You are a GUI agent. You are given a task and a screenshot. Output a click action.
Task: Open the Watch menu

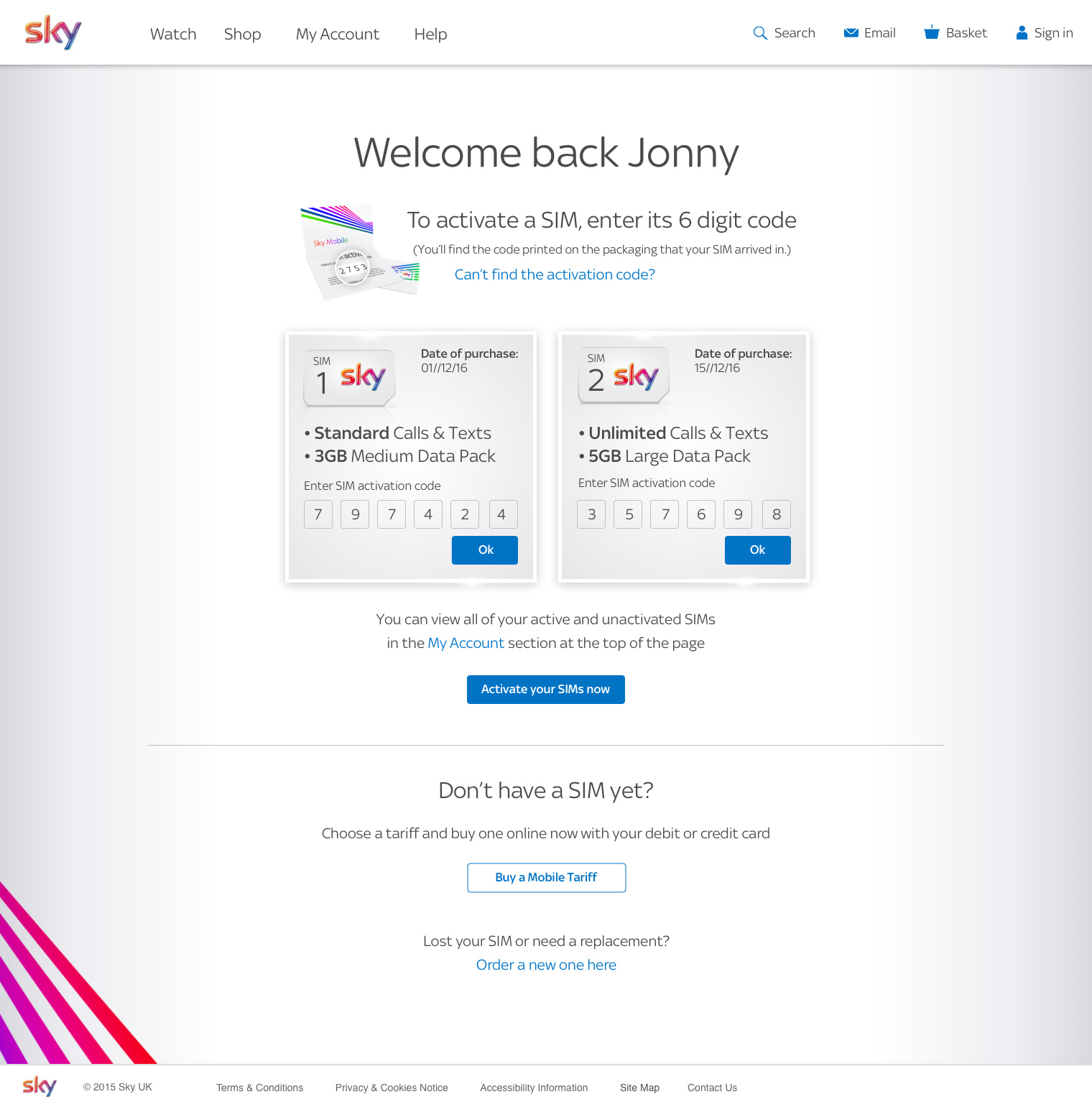173,34
